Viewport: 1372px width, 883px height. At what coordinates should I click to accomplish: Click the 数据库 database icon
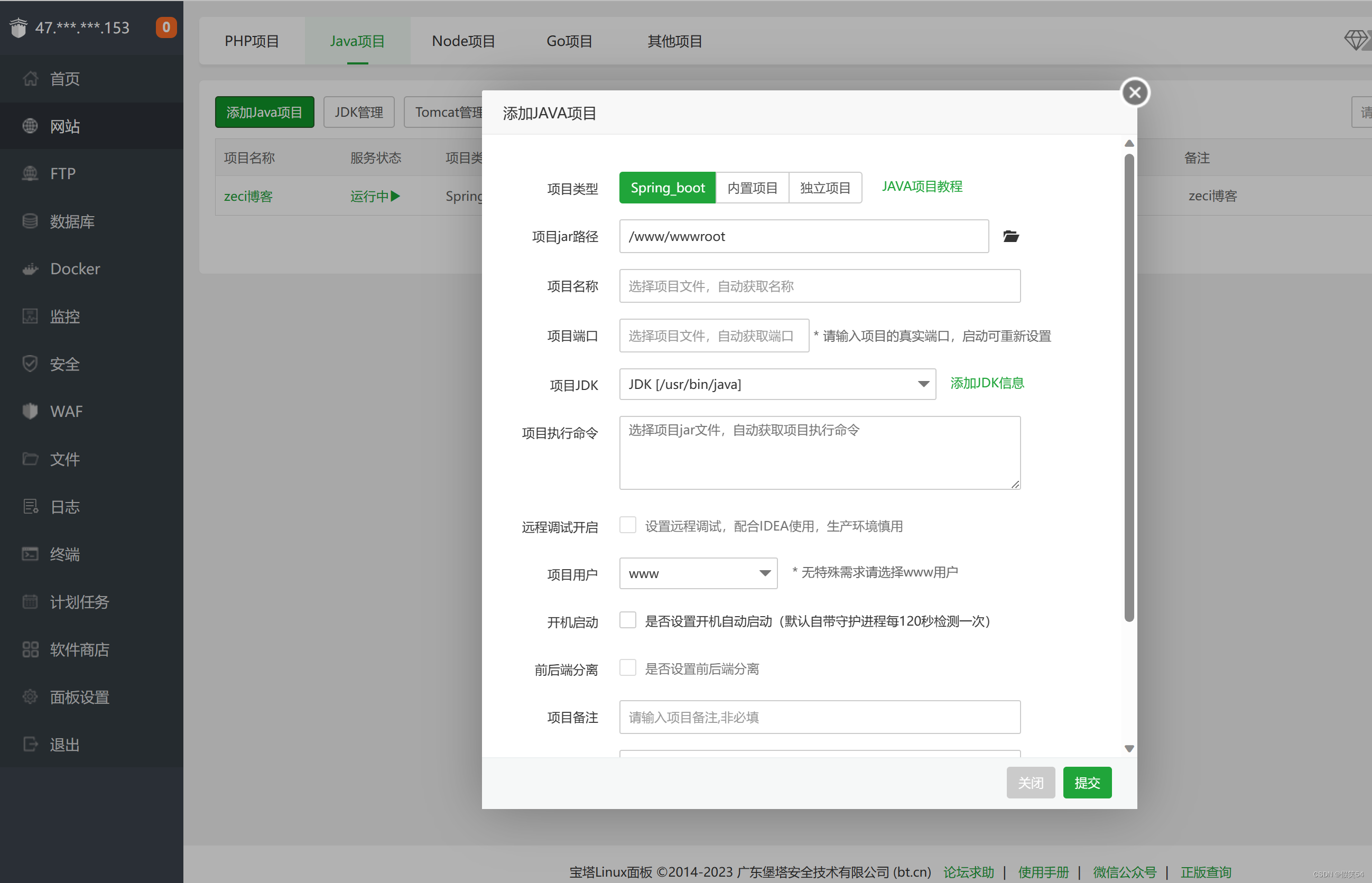[30, 221]
